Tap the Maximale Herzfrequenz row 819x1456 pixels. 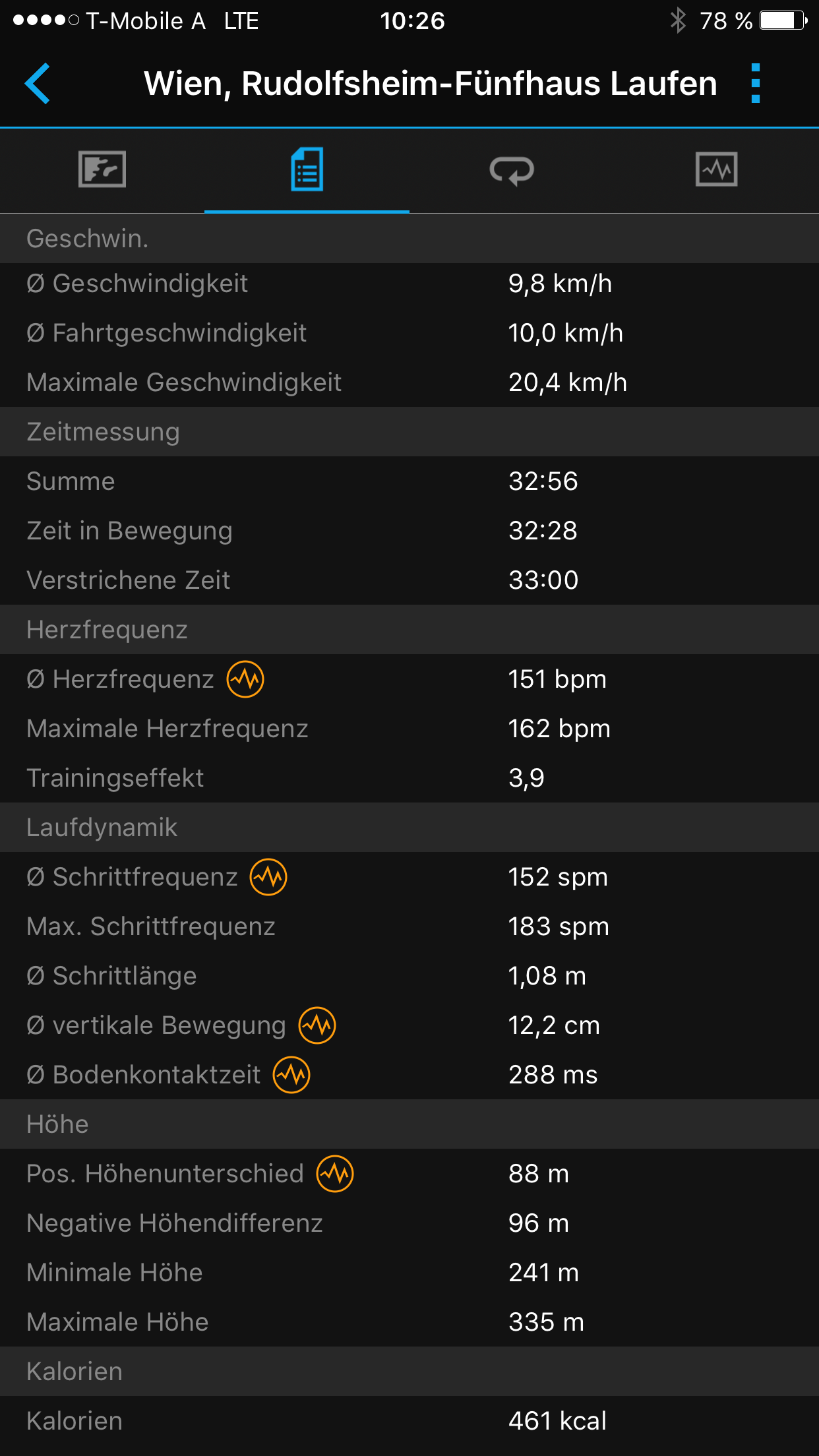pyautogui.click(x=409, y=729)
